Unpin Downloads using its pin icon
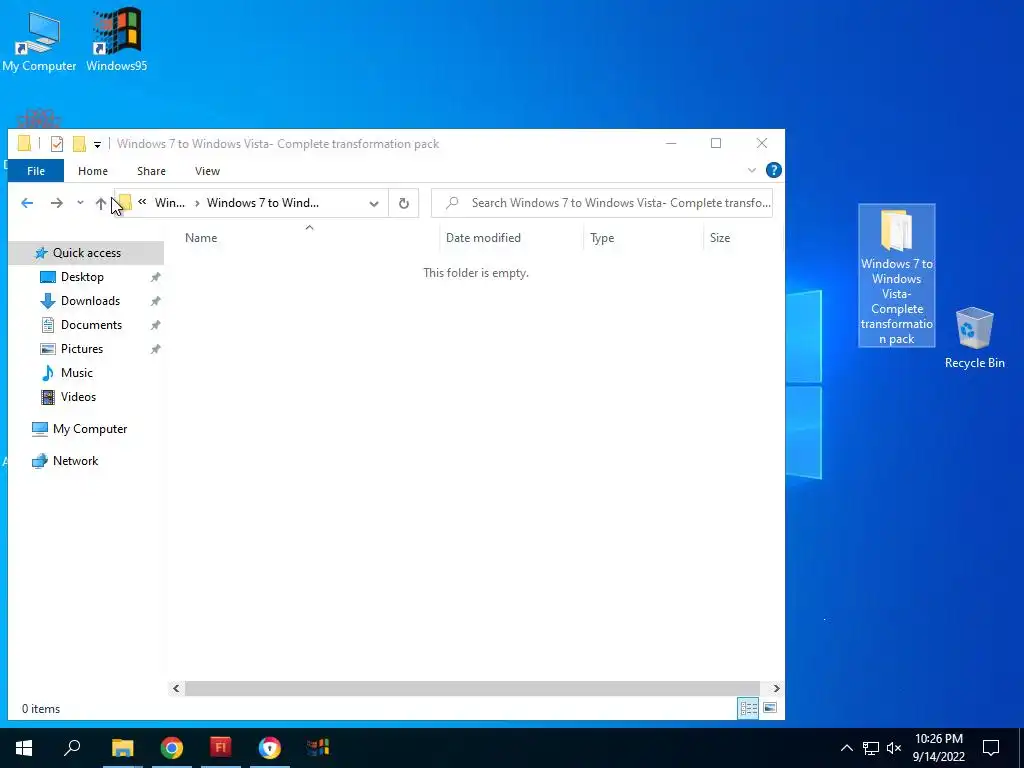1024x768 pixels. [155, 301]
